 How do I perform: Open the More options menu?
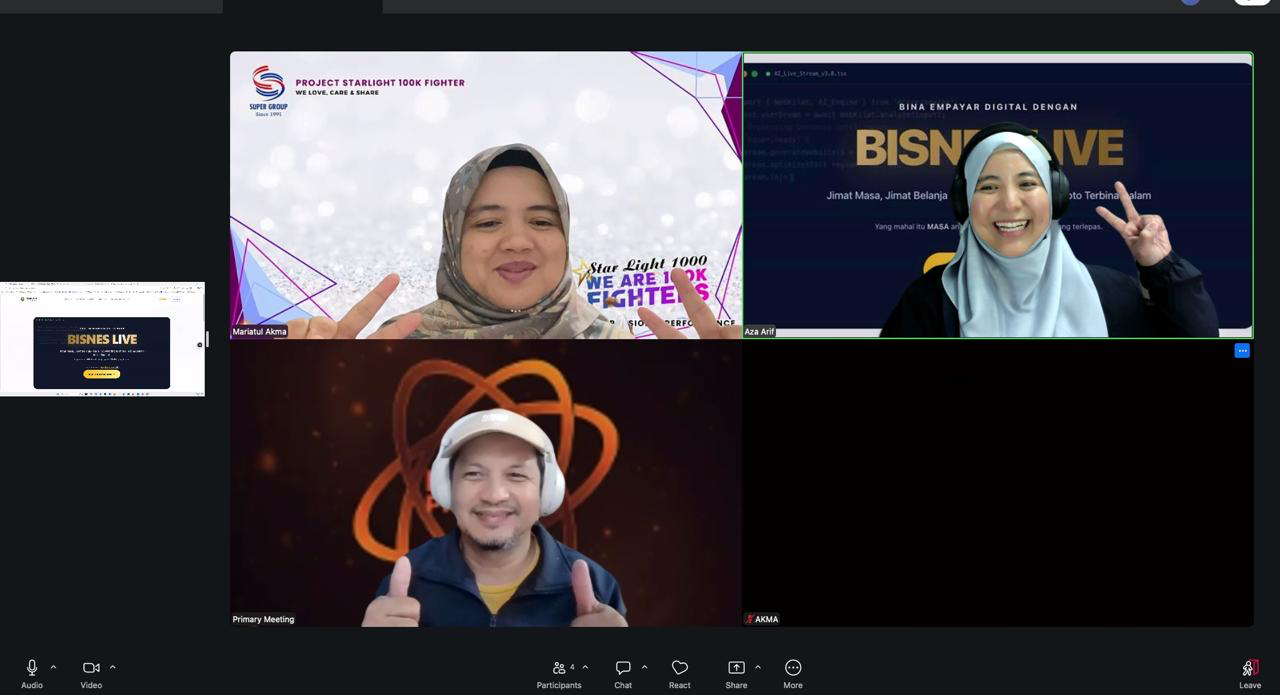click(793, 674)
